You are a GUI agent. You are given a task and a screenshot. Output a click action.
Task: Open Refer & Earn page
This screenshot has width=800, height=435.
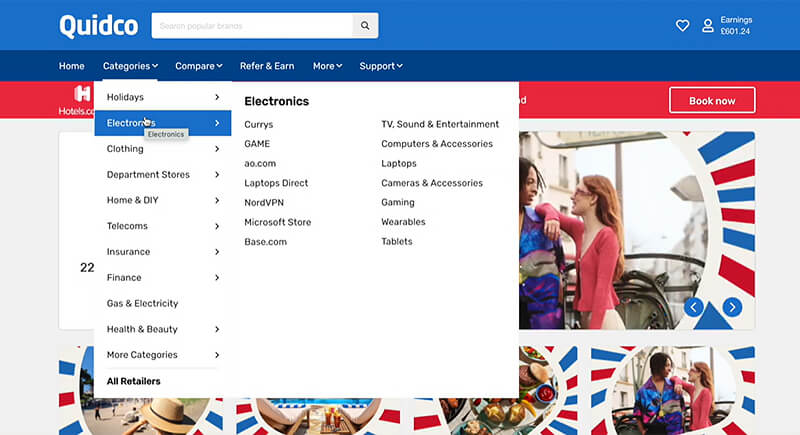[x=267, y=66]
